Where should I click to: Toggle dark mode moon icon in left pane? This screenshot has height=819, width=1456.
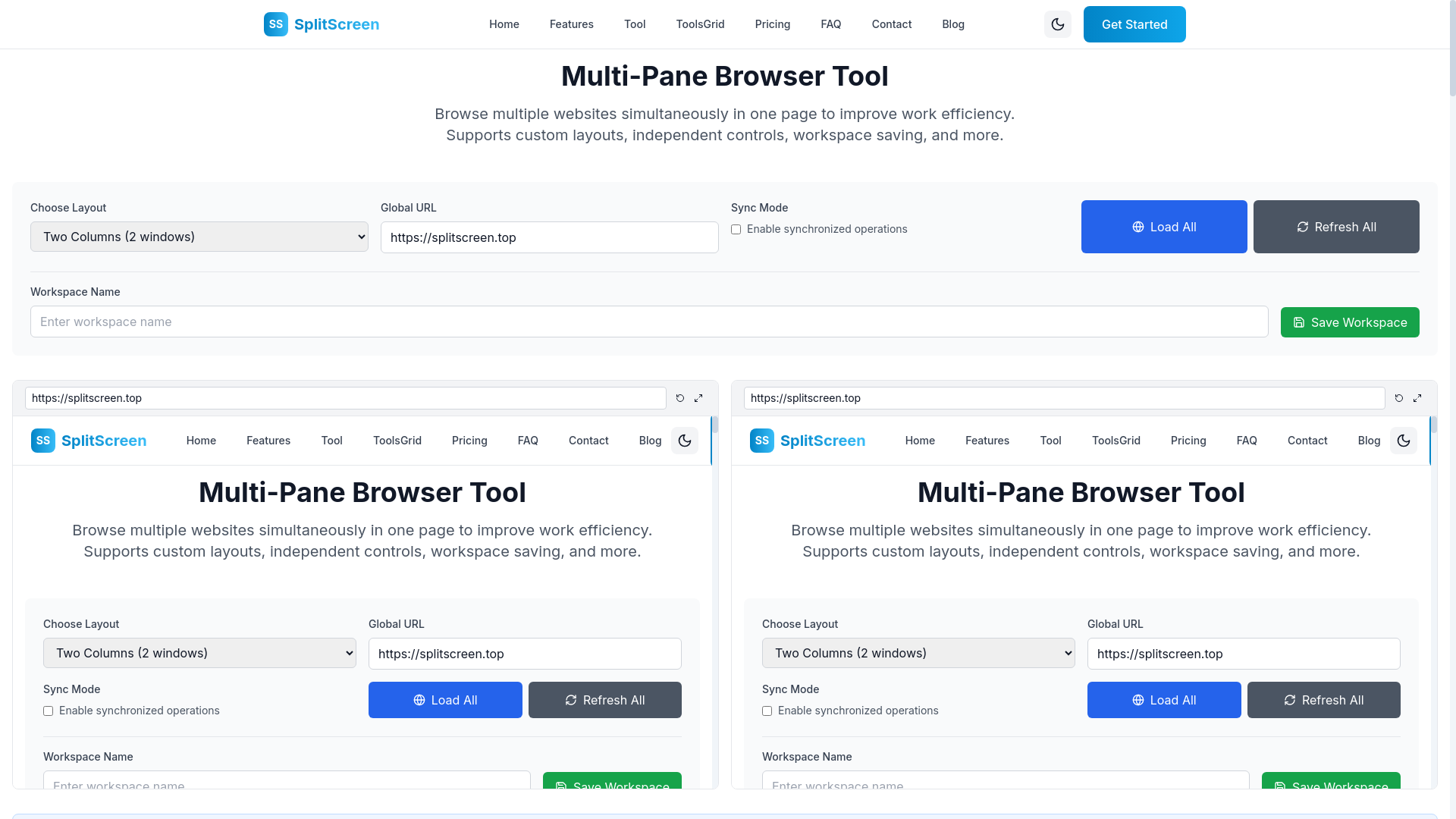coord(685,441)
